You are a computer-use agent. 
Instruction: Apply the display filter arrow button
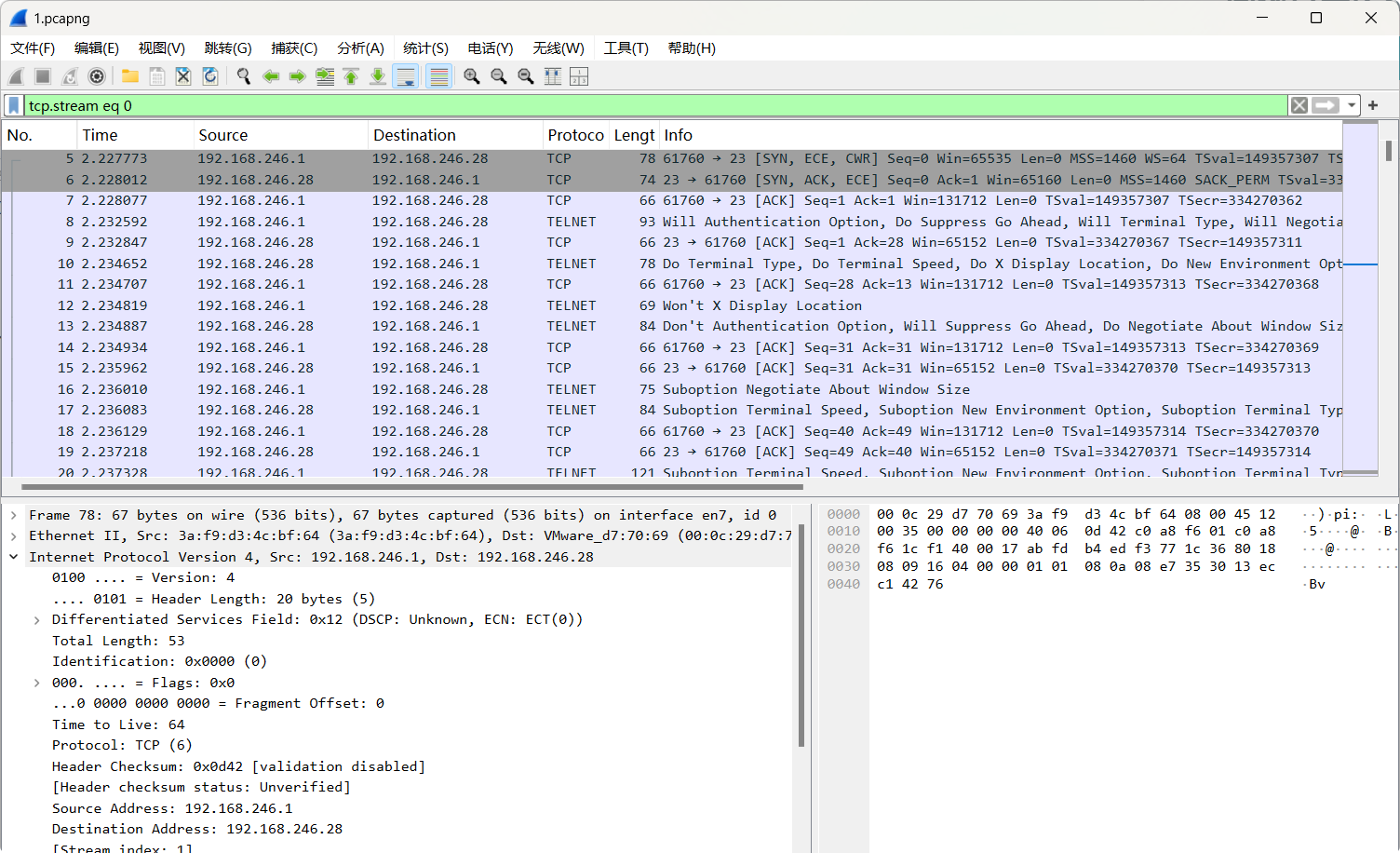tap(1326, 105)
